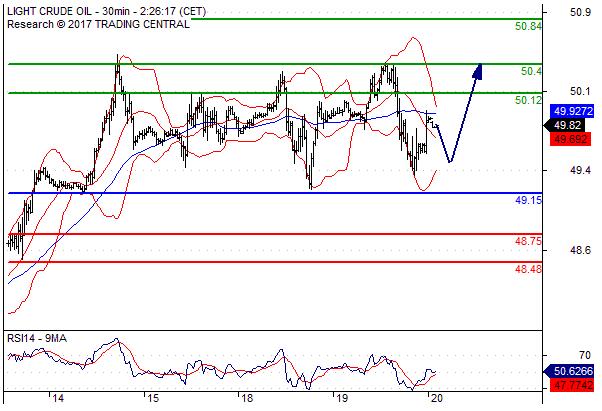
Task: Click the red 48.48 support label
Action: click(x=528, y=269)
